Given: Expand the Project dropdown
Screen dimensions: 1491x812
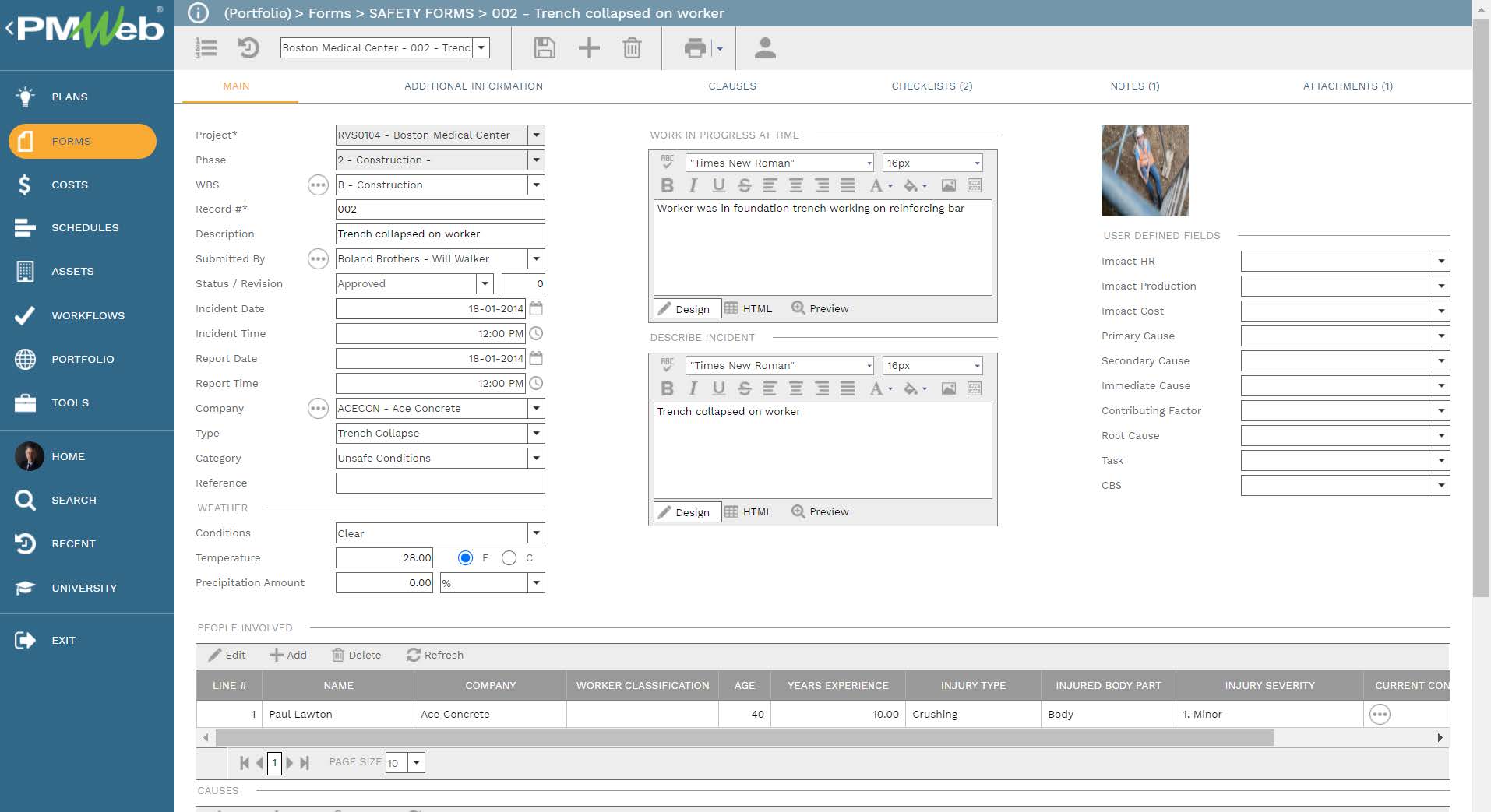Looking at the screenshot, I should coord(536,135).
